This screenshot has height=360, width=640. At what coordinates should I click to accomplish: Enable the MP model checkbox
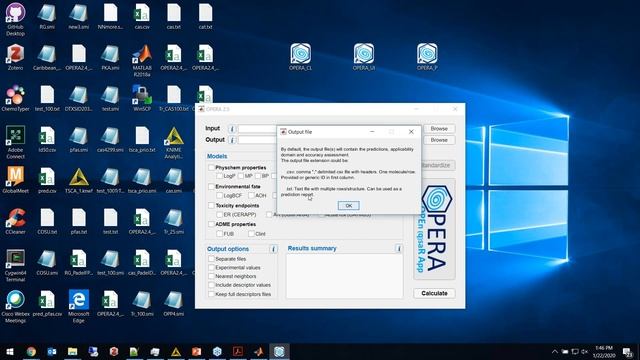pyautogui.click(x=241, y=176)
